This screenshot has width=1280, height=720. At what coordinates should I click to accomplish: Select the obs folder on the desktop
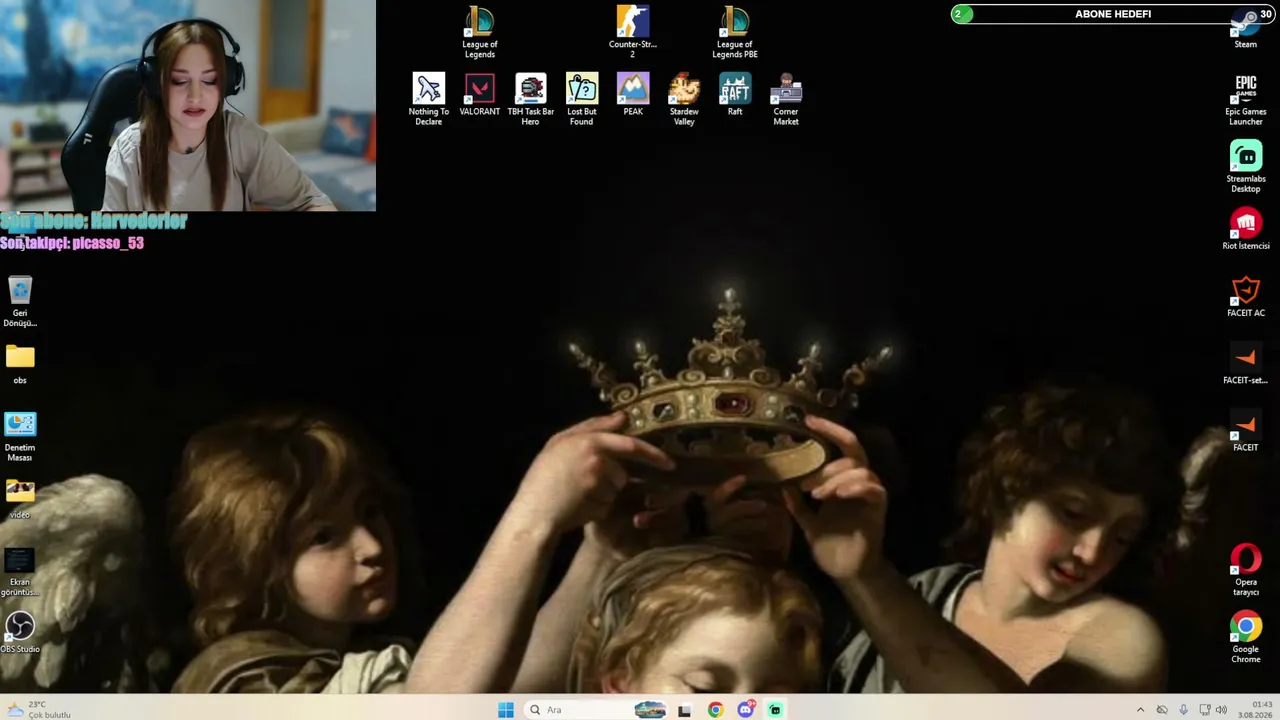point(20,363)
